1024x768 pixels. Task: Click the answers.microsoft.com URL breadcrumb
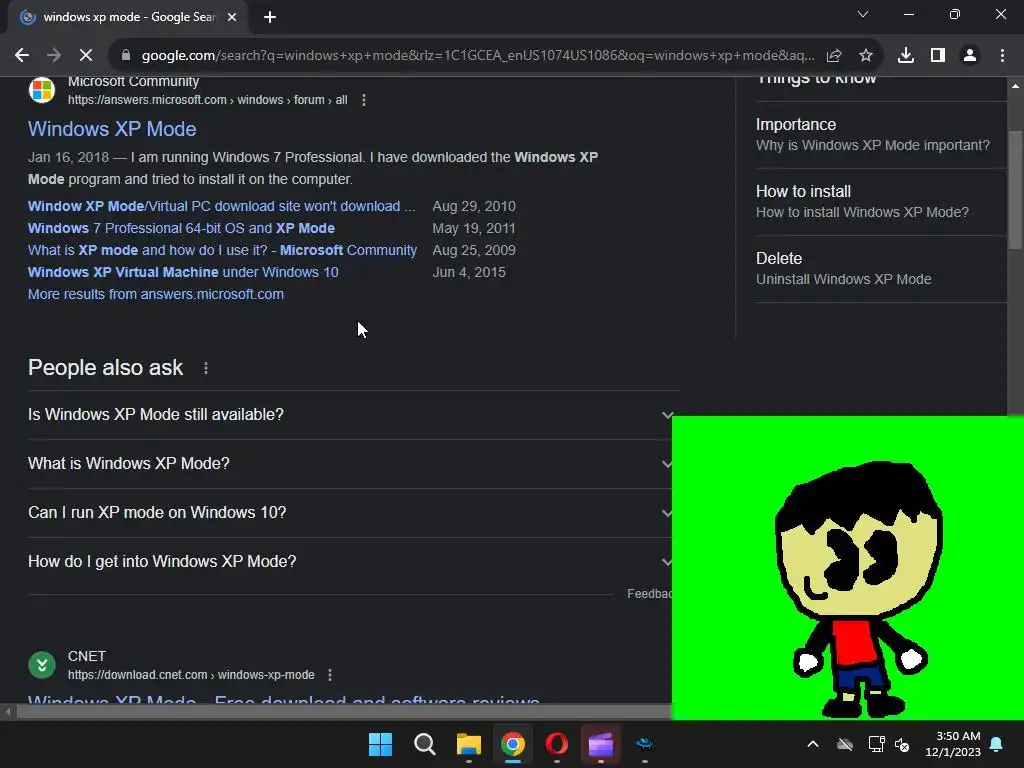[208, 100]
